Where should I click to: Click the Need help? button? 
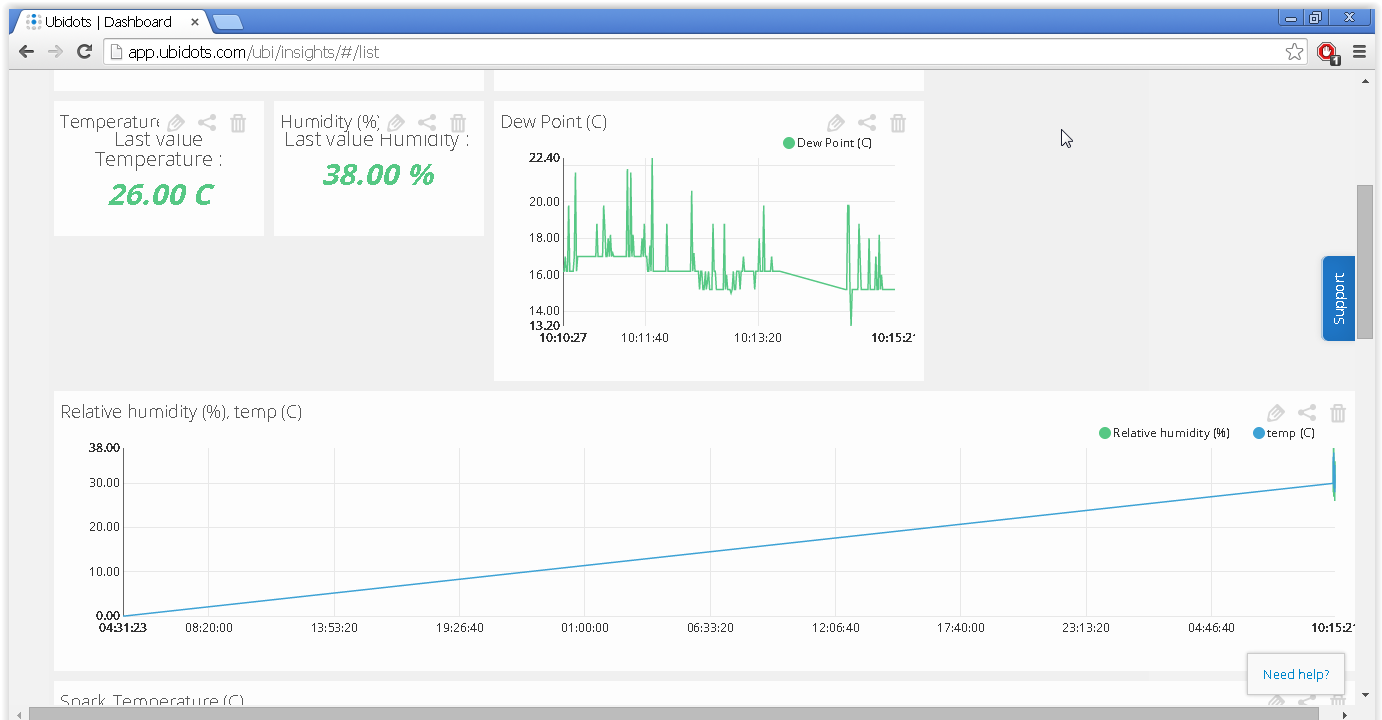[x=1296, y=674]
